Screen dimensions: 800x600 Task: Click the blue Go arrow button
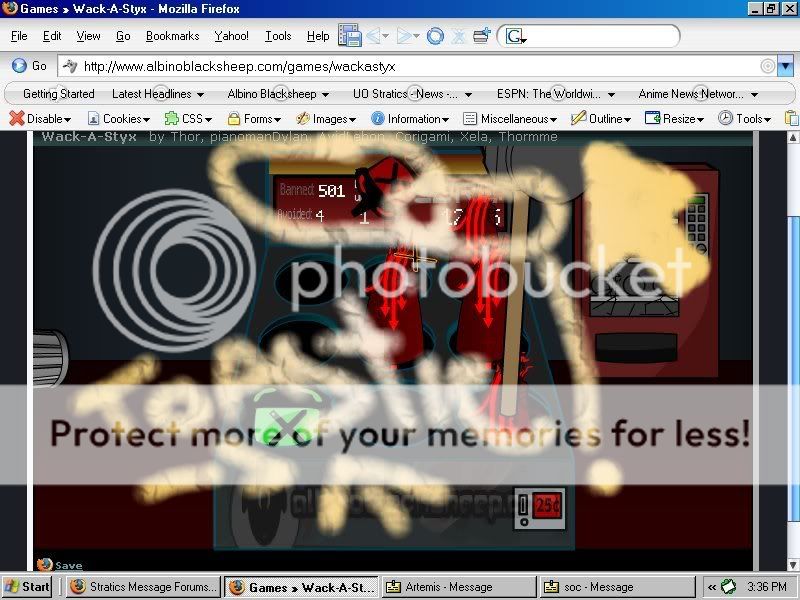(19, 66)
